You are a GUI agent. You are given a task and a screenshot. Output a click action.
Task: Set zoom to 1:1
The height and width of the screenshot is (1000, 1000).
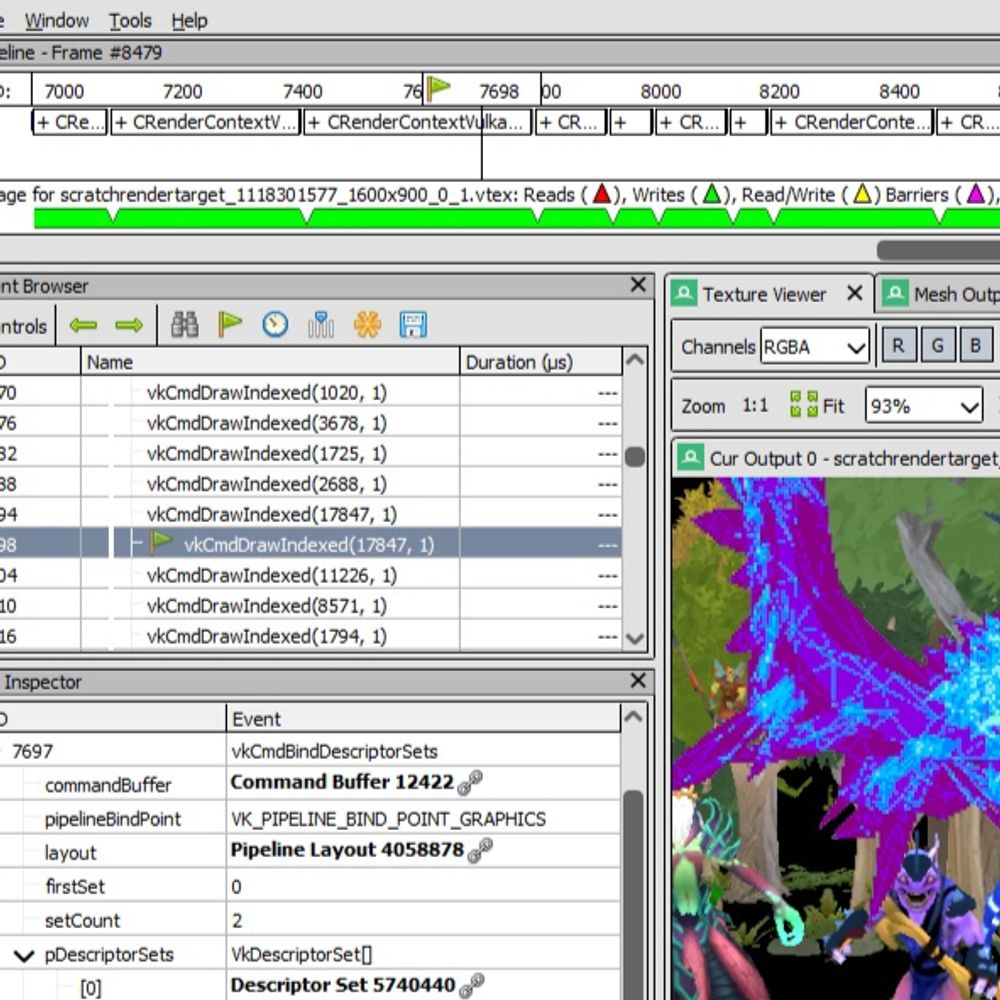click(x=755, y=406)
